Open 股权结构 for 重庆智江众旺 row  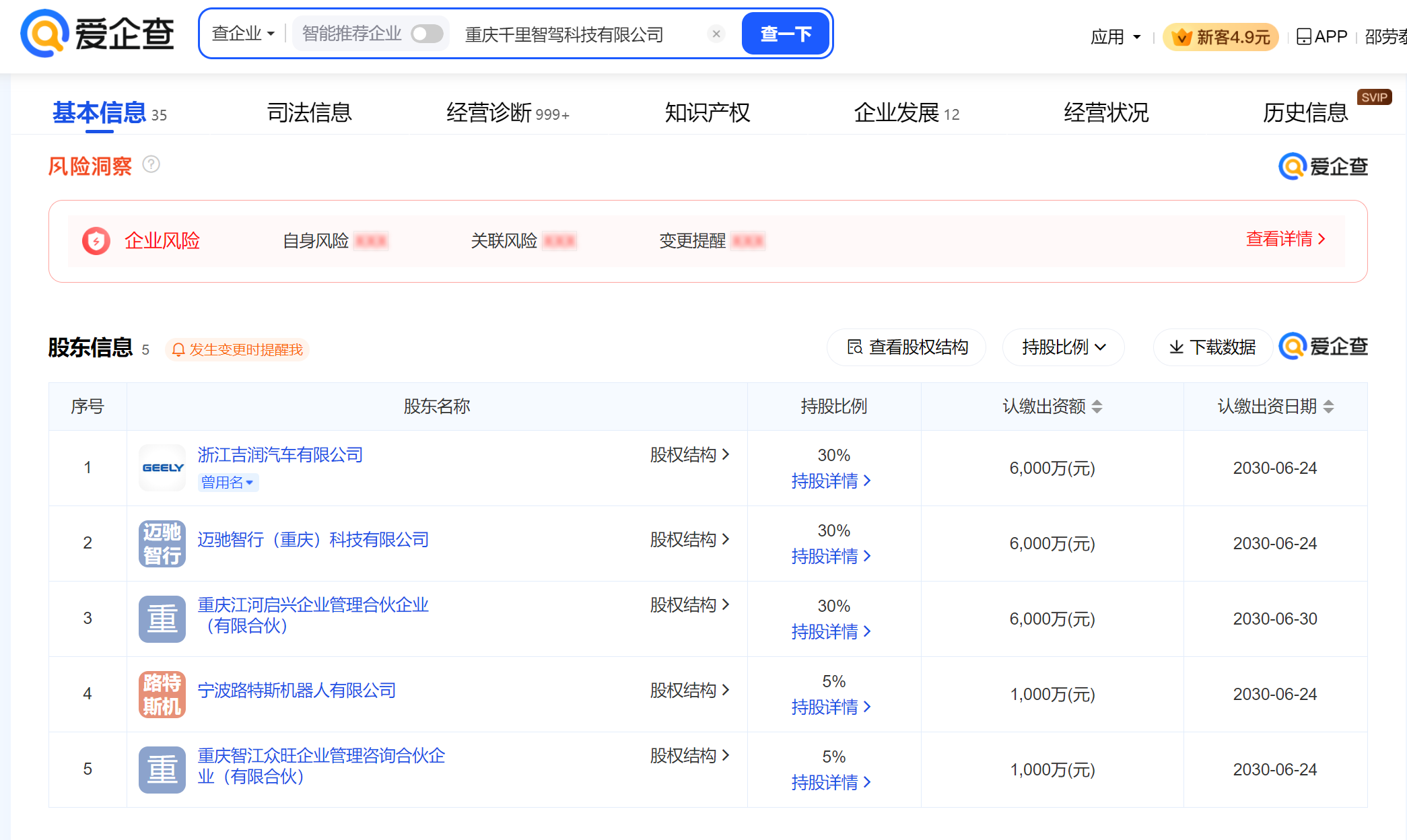689,756
